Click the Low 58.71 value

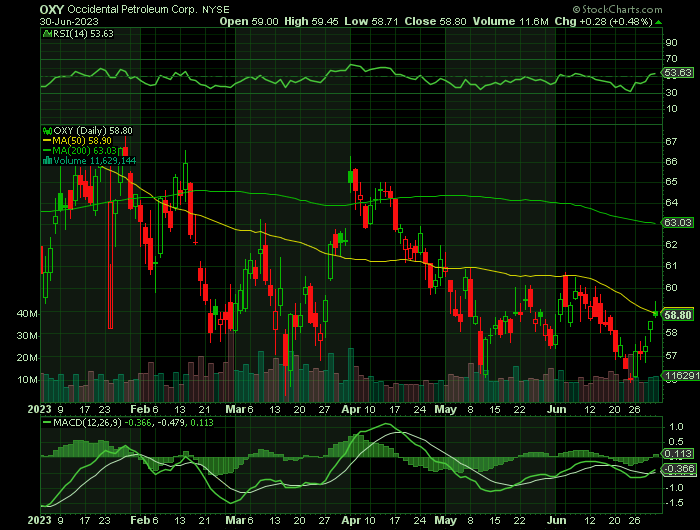(371, 21)
